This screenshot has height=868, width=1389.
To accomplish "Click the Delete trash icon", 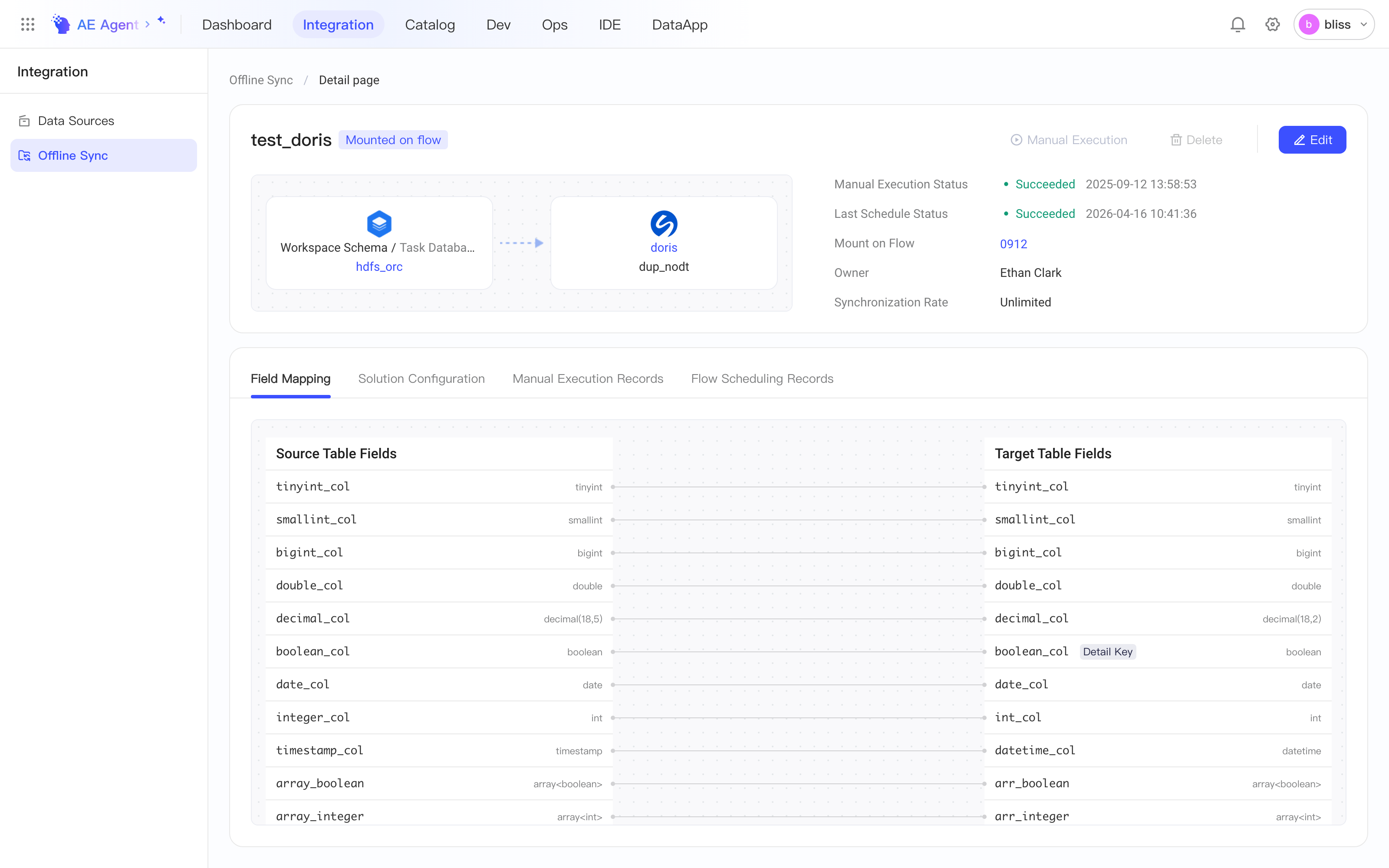I will pyautogui.click(x=1175, y=140).
